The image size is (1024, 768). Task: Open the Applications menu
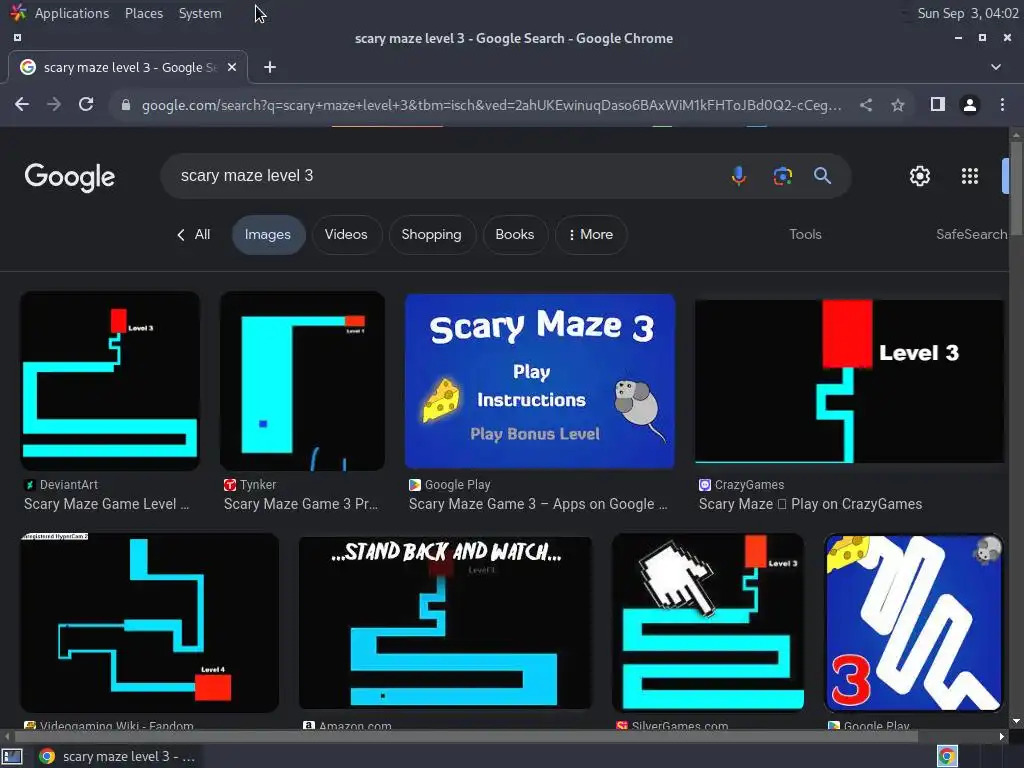pyautogui.click(x=72, y=13)
